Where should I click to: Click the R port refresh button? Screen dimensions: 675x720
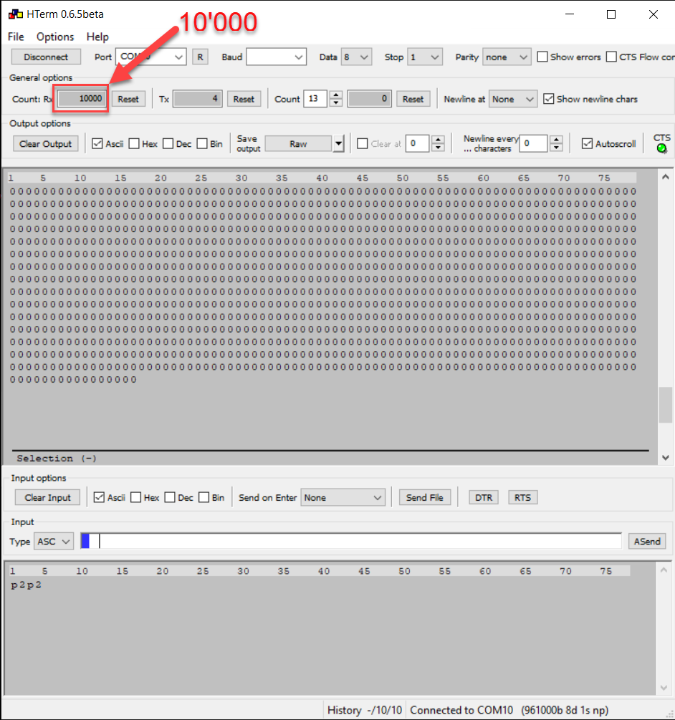tap(200, 57)
